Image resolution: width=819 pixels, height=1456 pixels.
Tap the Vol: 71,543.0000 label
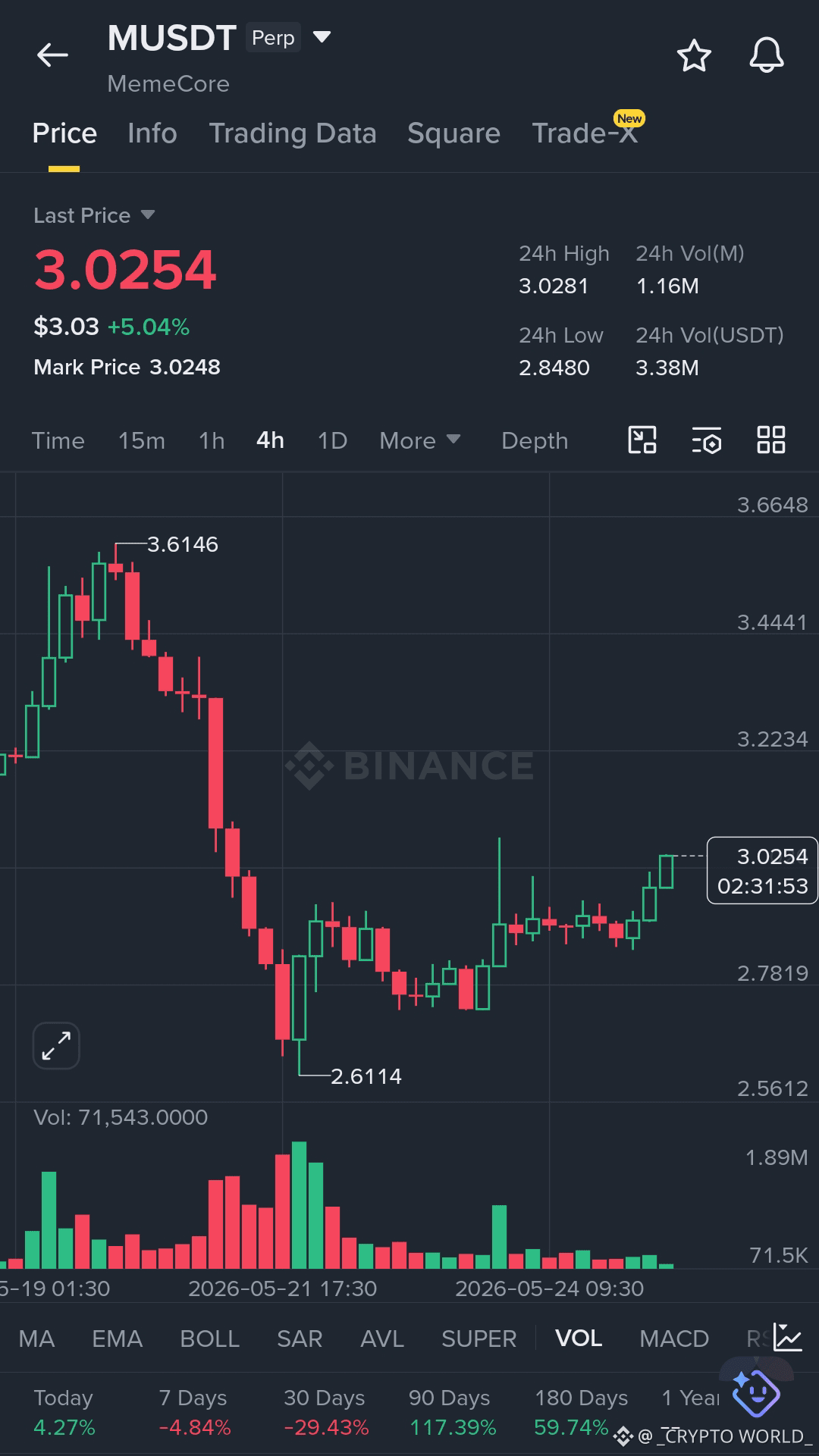coord(121,1117)
